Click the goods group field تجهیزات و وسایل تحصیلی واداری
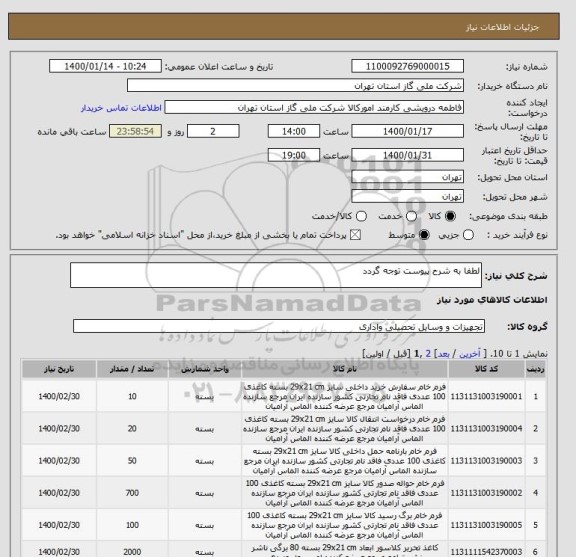Viewport: 576px width, 557px height. [x=279, y=326]
